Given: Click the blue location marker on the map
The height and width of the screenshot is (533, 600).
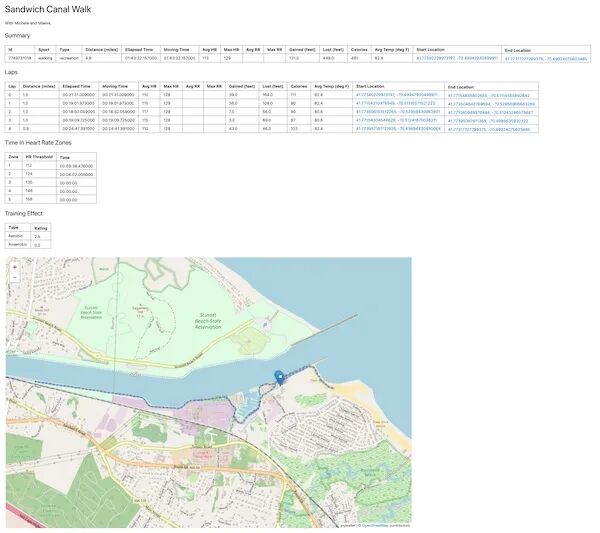Looking at the screenshot, I should [x=279, y=378].
